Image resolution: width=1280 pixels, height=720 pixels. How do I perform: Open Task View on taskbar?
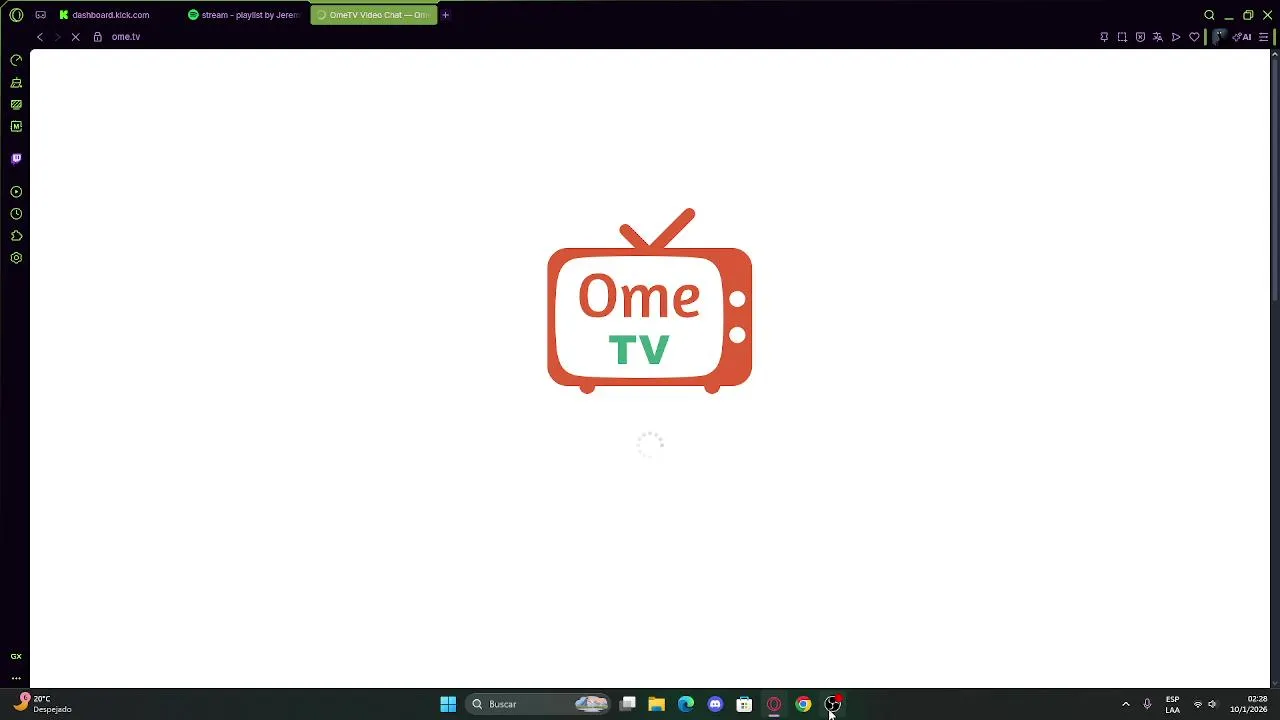[x=628, y=704]
